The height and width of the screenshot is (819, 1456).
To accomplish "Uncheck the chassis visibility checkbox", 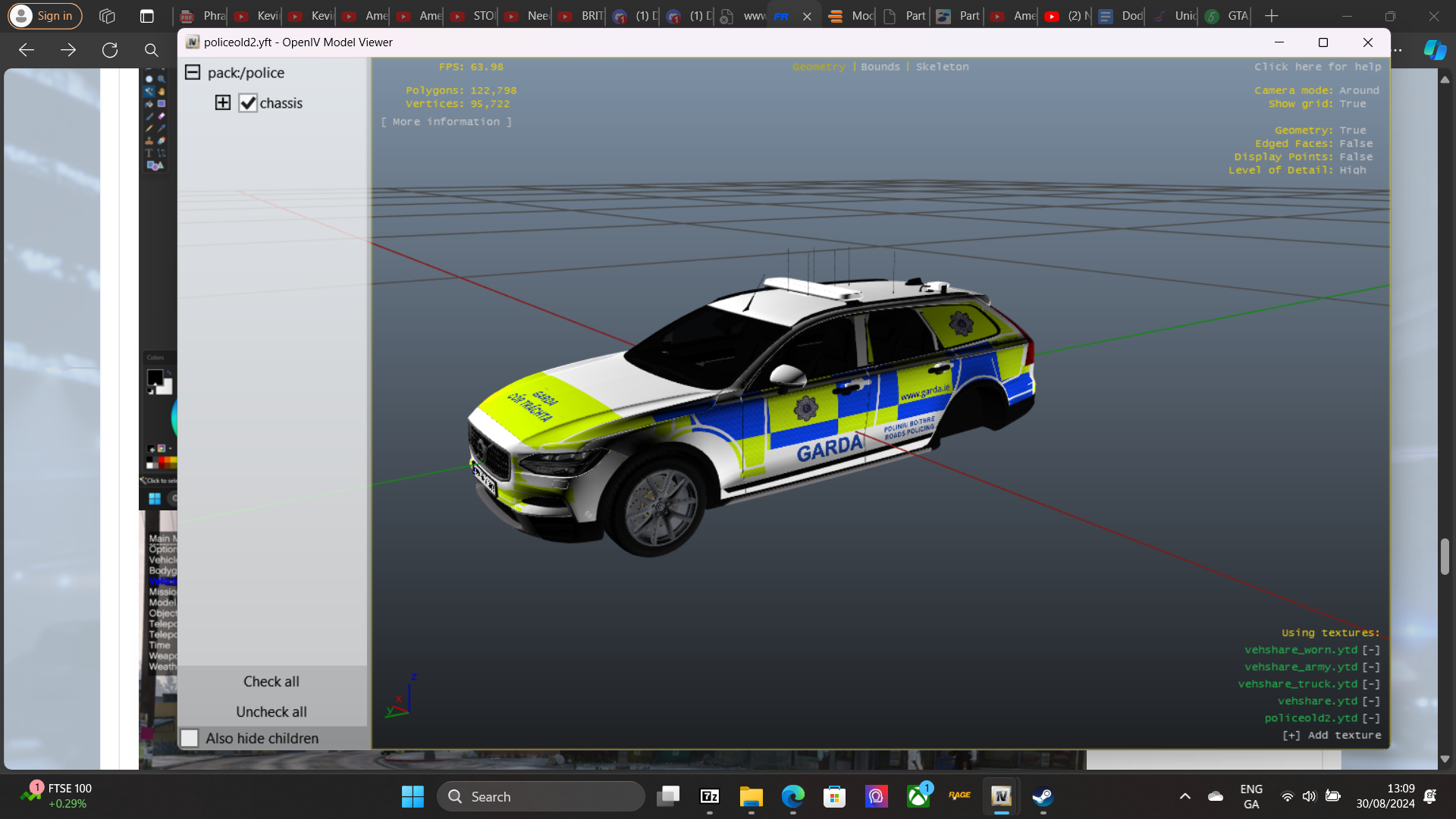I will pos(248,103).
